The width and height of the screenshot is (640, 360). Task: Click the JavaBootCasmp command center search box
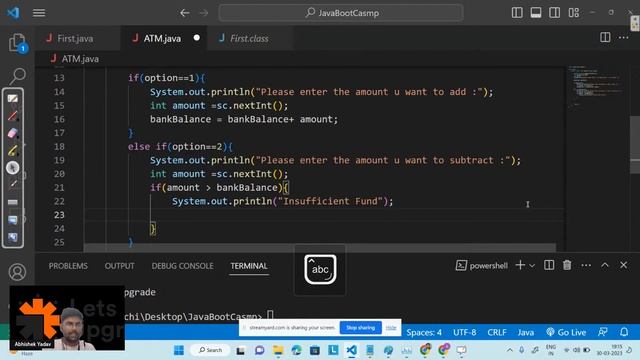pos(341,13)
